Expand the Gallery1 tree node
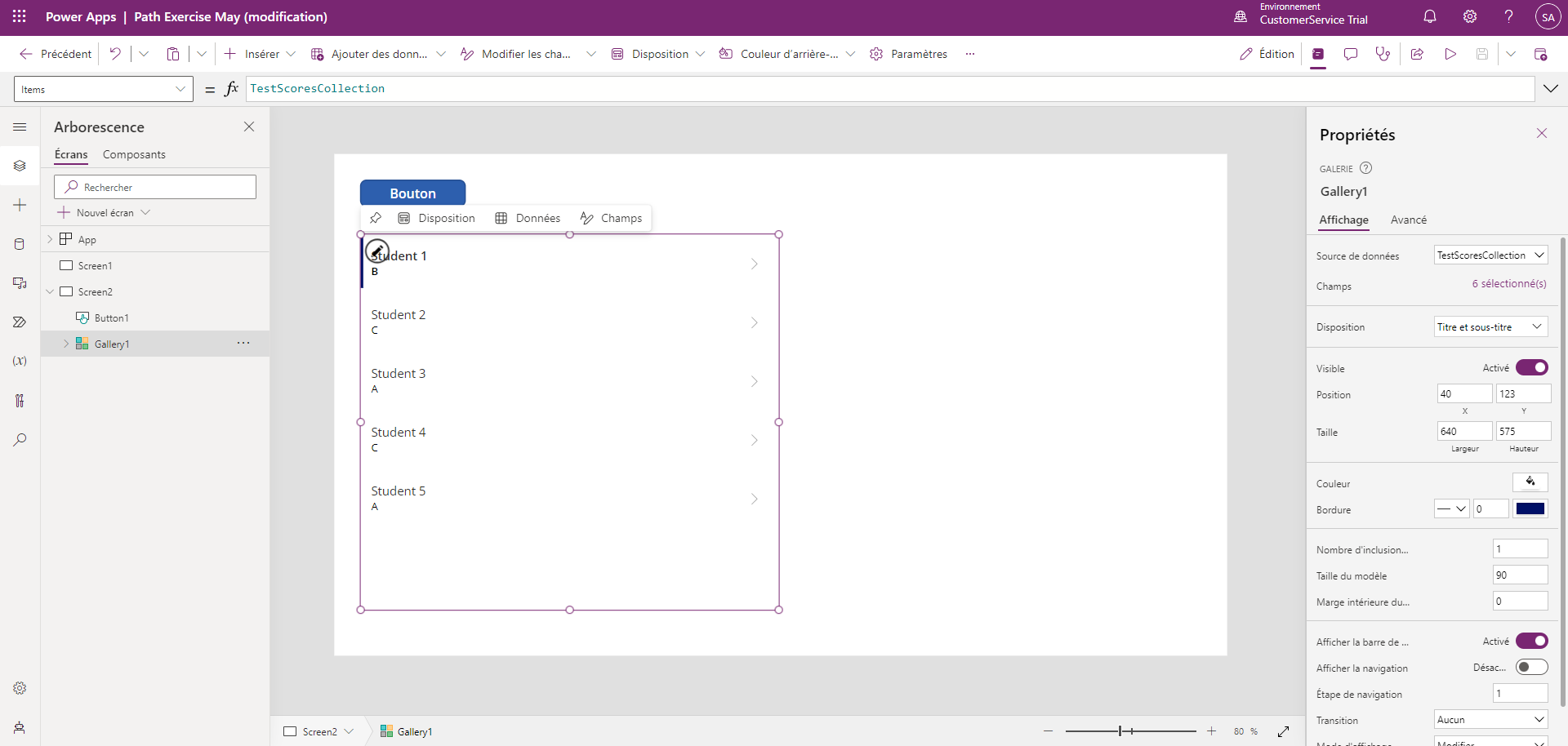The width and height of the screenshot is (1568, 746). [66, 344]
